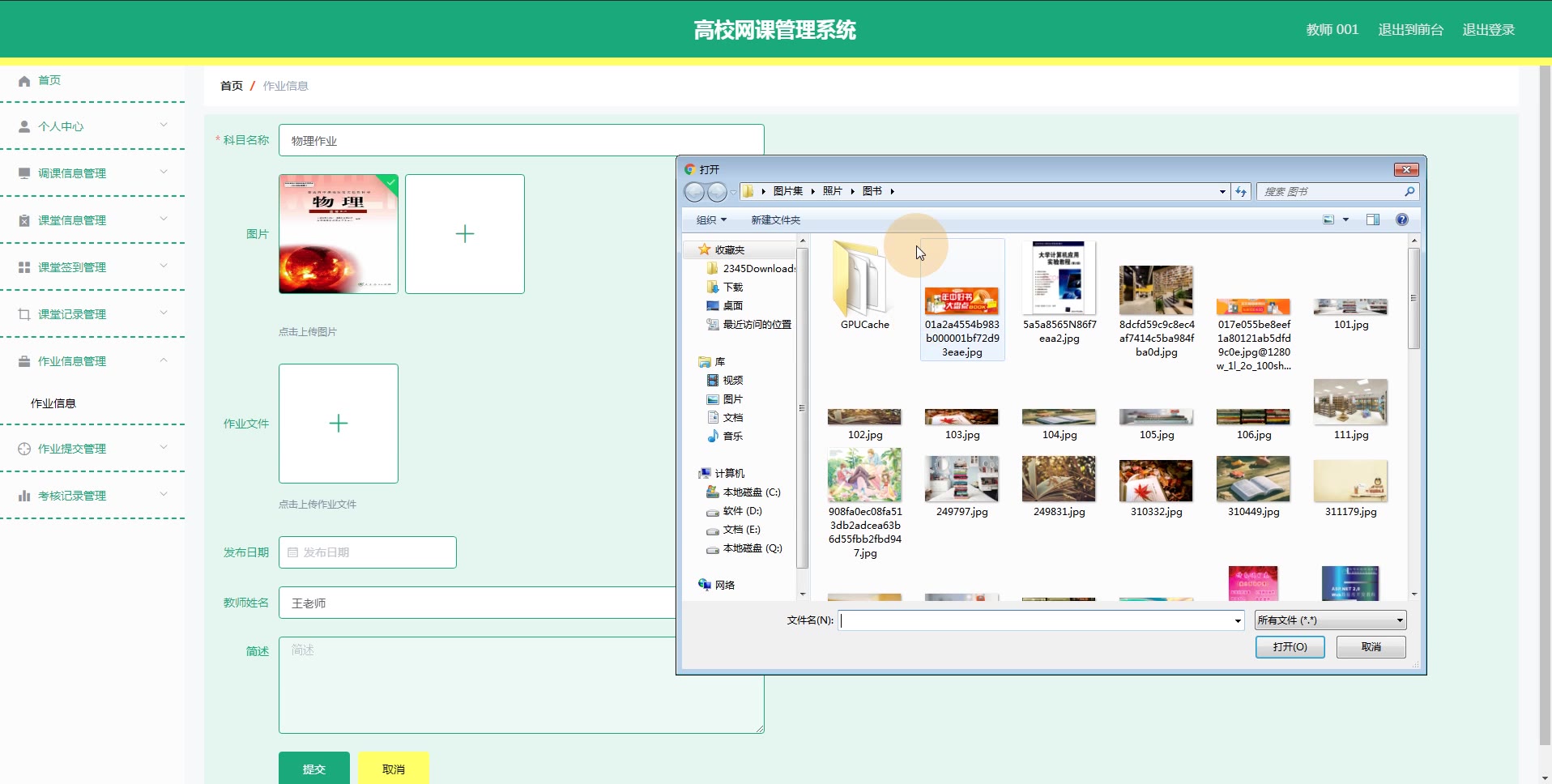Screen dimensions: 1552x784
Task: Go to 首页 in the sidebar
Action: pyautogui.click(x=49, y=80)
